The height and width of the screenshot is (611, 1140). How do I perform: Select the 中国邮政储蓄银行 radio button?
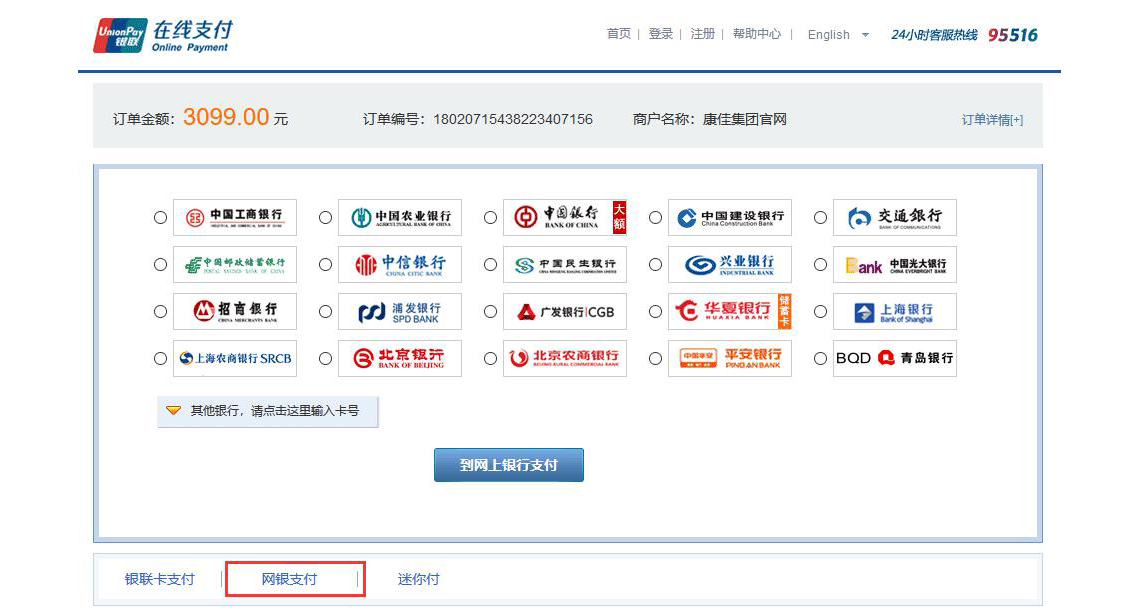[161, 265]
